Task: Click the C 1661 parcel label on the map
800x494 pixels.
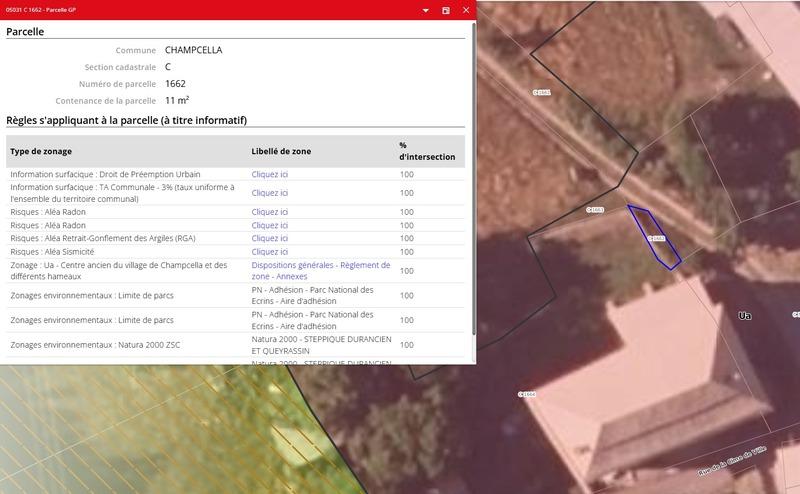Action: click(x=542, y=92)
